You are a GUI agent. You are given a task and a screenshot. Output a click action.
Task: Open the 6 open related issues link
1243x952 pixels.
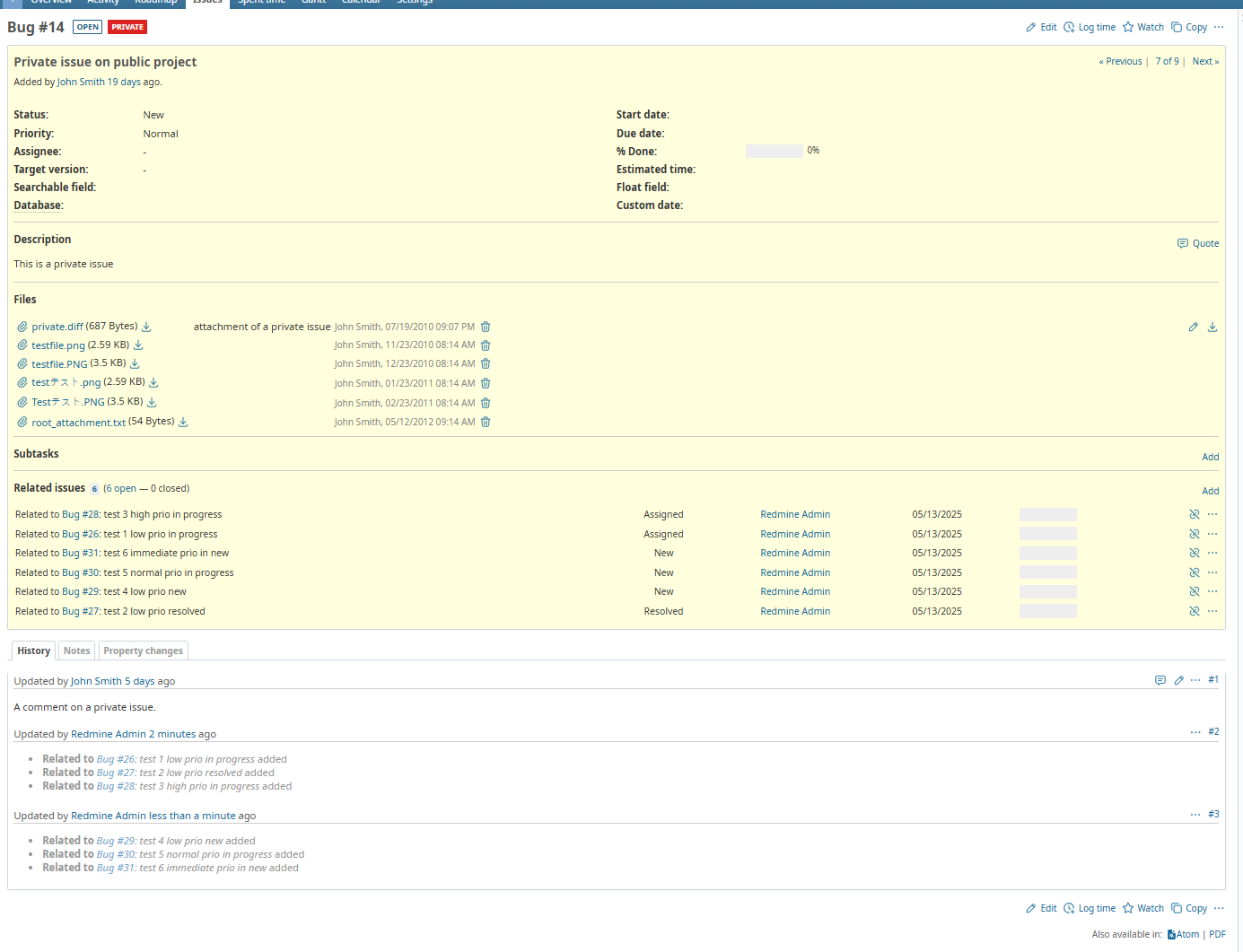[x=121, y=489]
